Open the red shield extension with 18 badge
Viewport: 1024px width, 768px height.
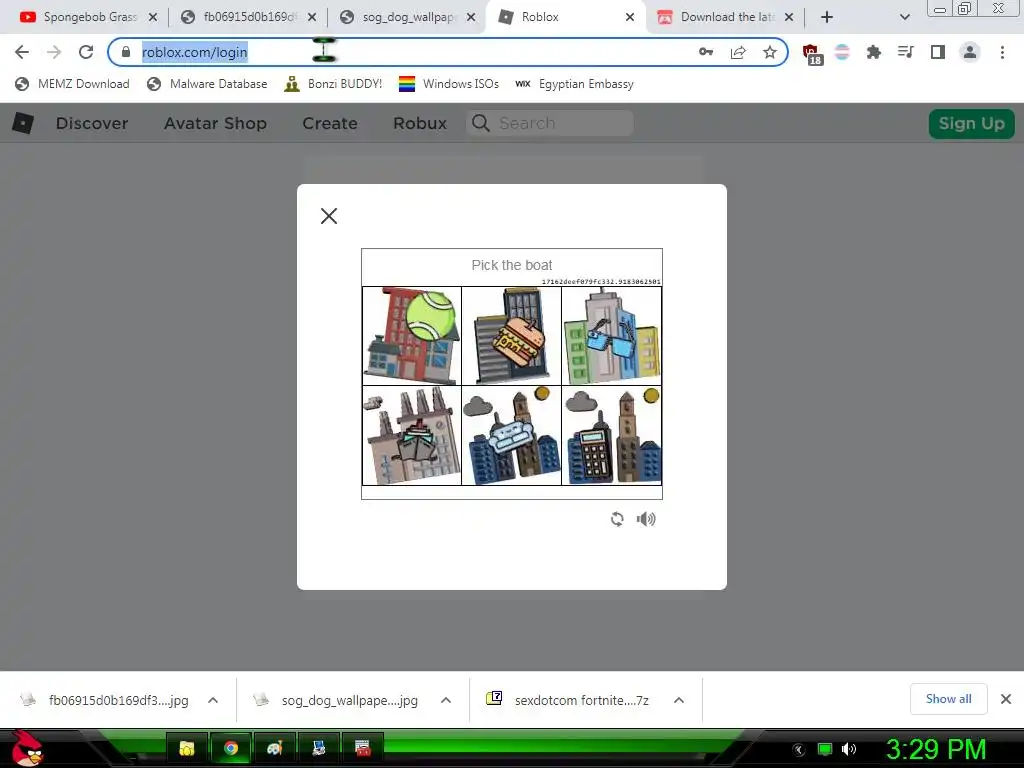pos(812,54)
